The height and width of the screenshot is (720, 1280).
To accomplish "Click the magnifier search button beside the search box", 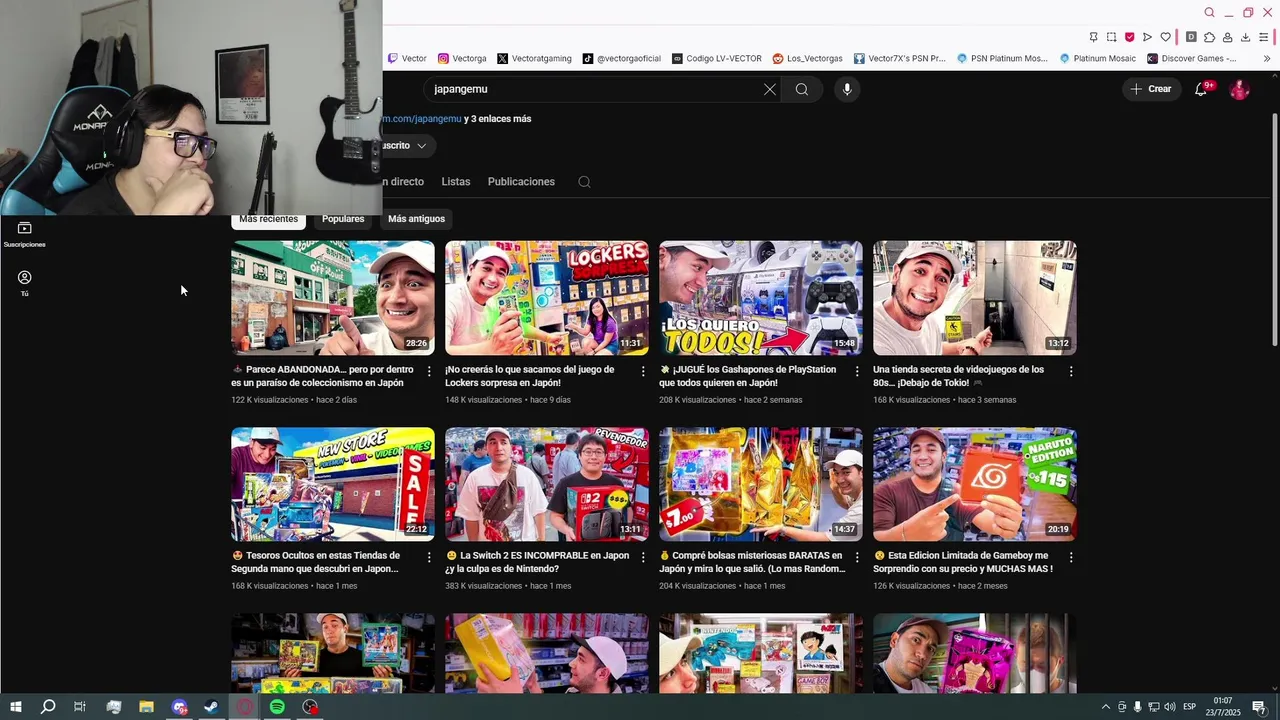I will pos(802,89).
